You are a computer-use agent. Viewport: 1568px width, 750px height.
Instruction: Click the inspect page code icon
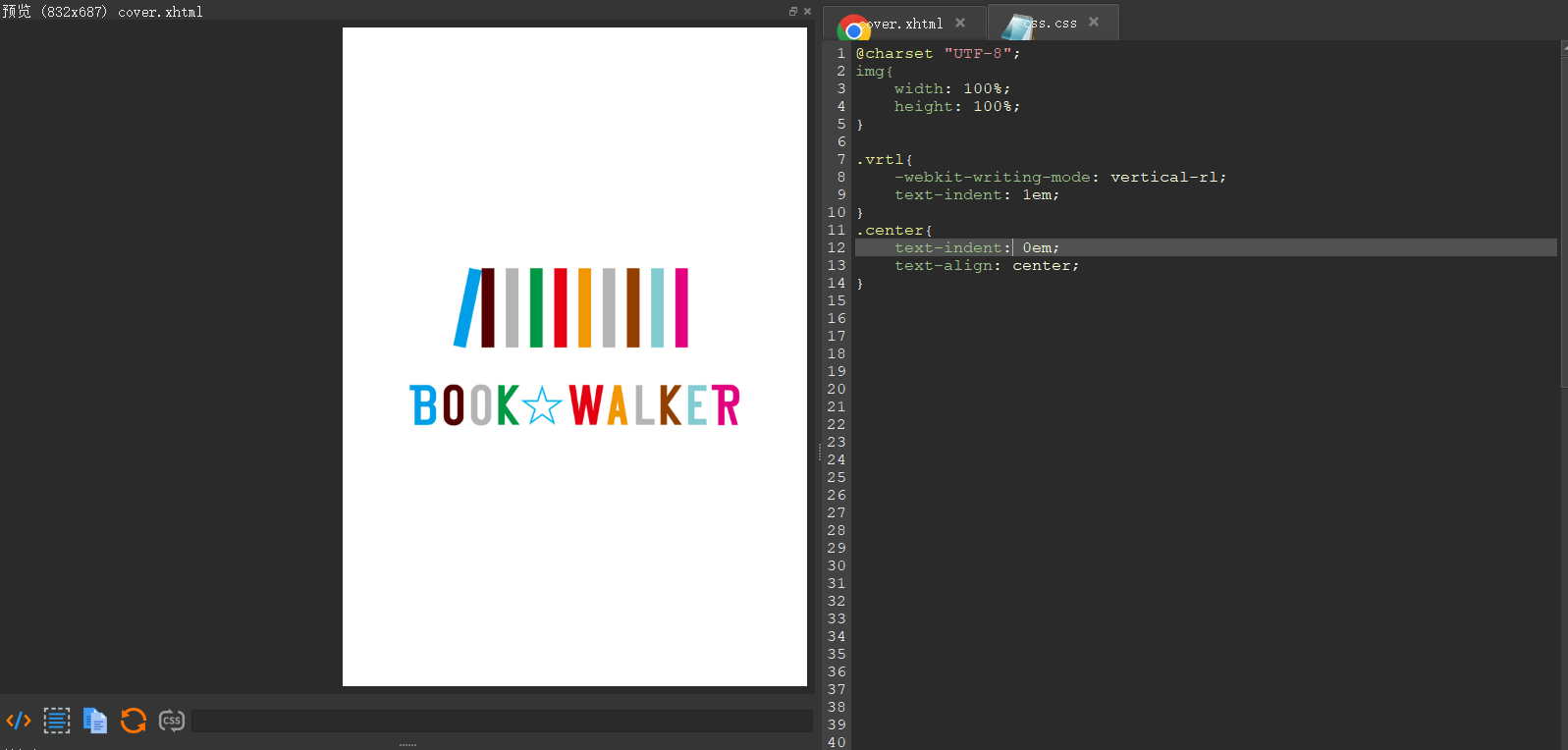(19, 721)
